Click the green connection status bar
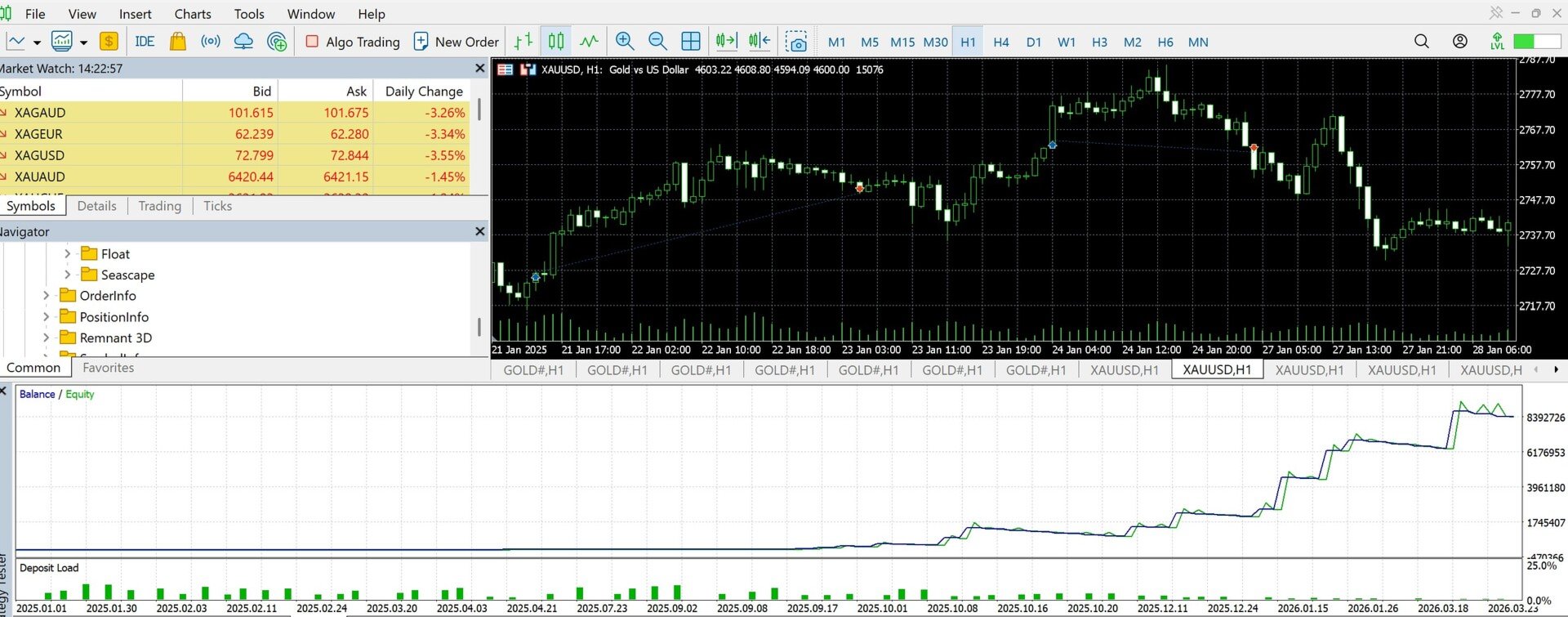 (x=1536, y=41)
